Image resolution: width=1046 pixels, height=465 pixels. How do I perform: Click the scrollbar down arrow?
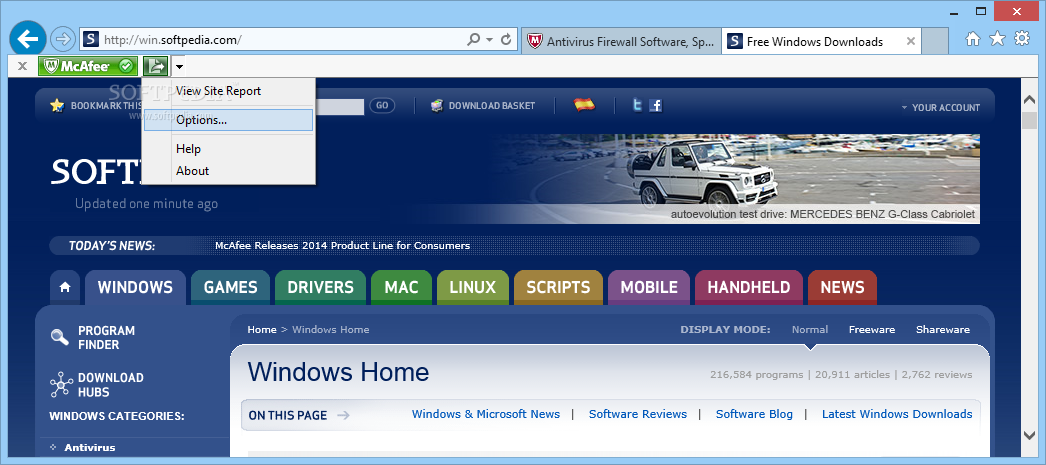click(1029, 435)
